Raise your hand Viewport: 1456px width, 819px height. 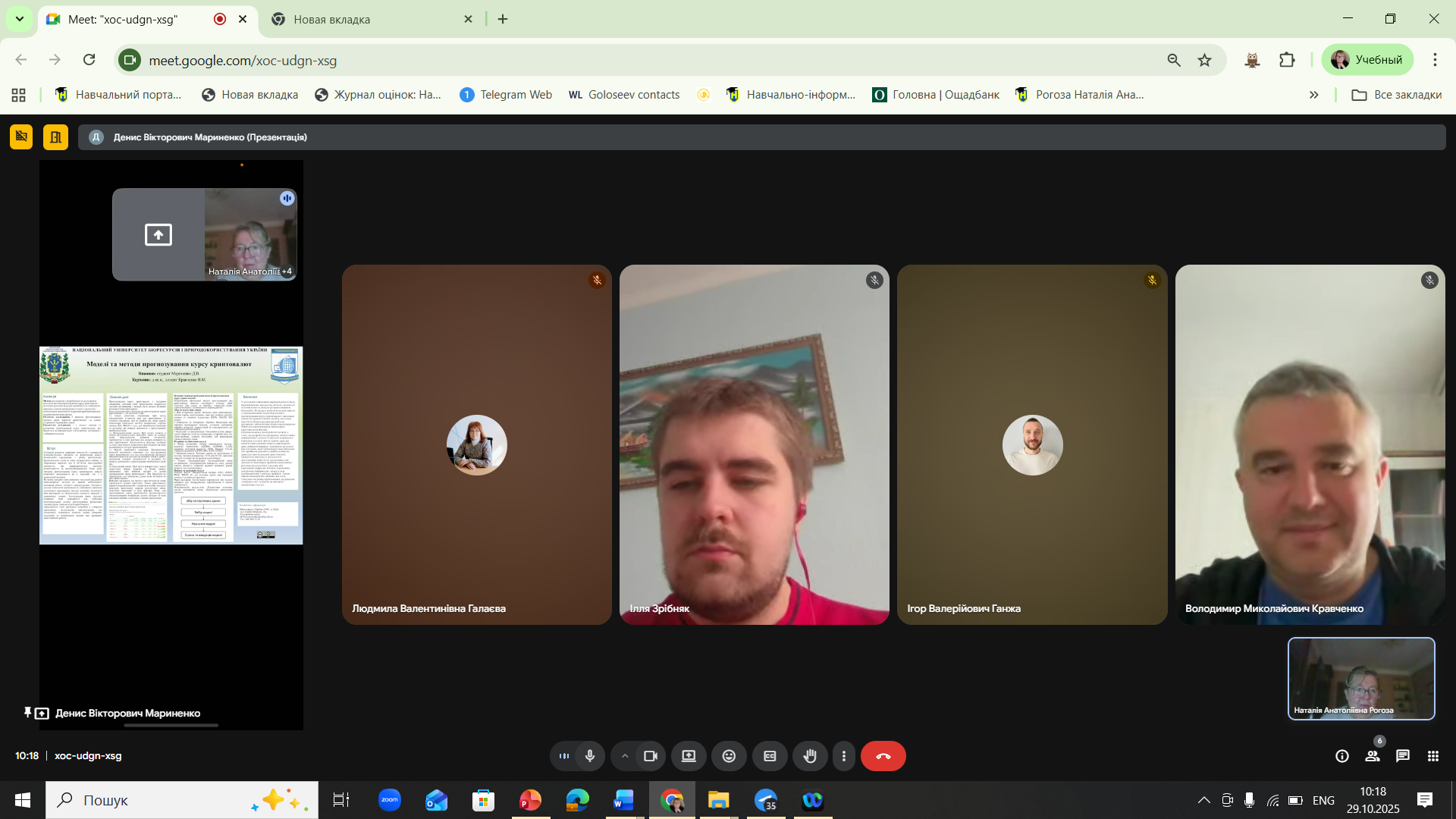point(810,756)
